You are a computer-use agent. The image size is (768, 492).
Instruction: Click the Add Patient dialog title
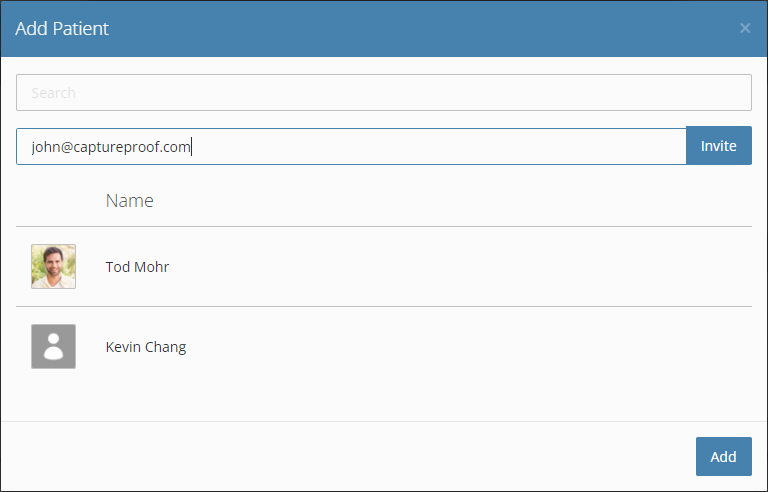coord(62,28)
